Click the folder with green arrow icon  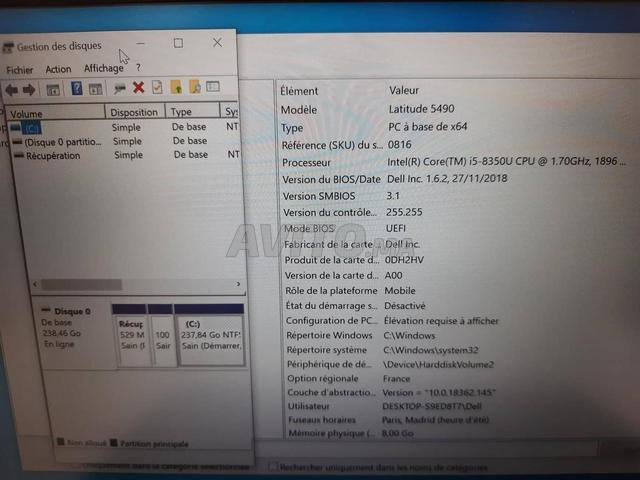[176, 87]
